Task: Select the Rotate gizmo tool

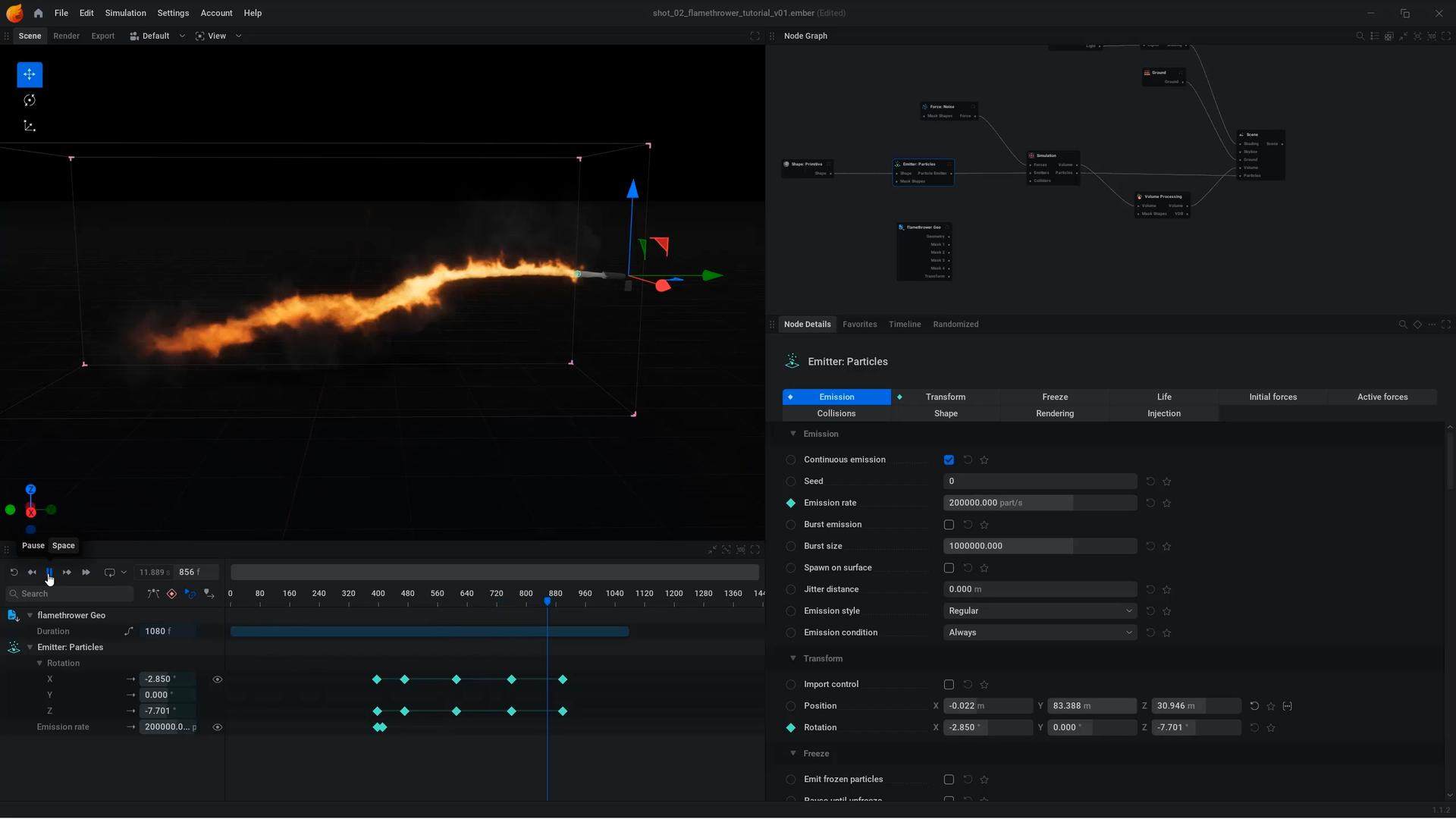Action: 30,100
